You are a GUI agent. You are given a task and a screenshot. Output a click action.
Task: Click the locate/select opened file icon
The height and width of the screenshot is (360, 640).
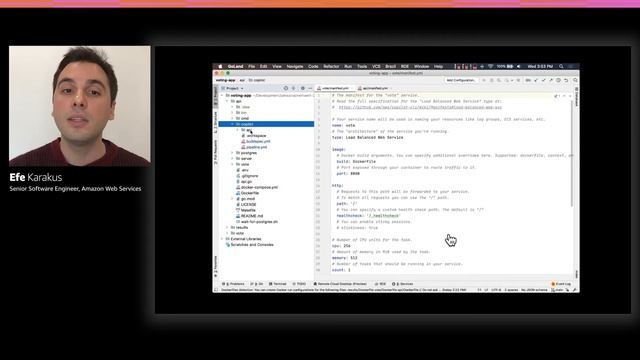coord(286,88)
